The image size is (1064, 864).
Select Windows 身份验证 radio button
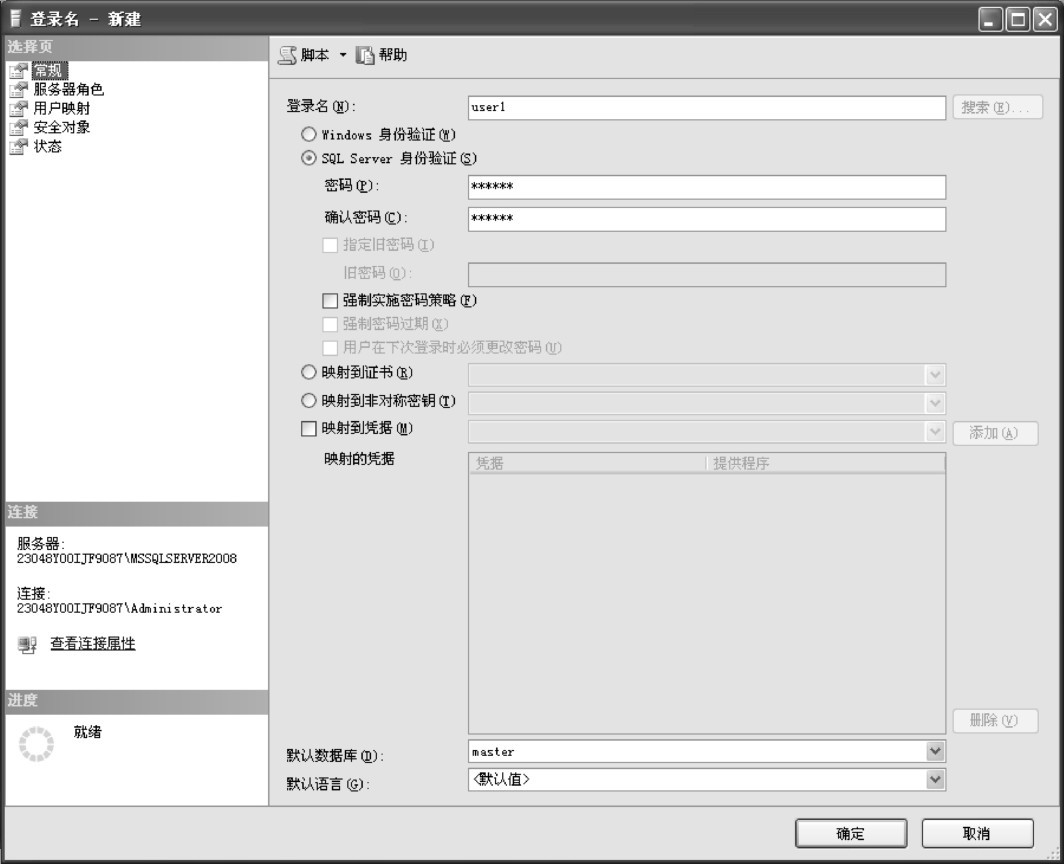coord(309,134)
